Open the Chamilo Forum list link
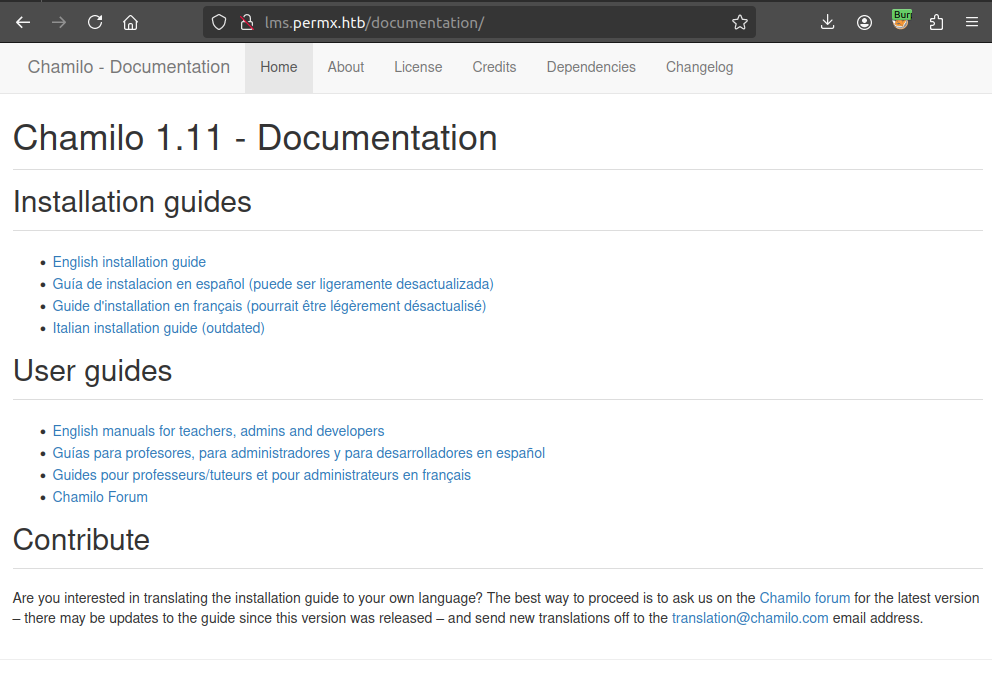992x676 pixels. [100, 497]
